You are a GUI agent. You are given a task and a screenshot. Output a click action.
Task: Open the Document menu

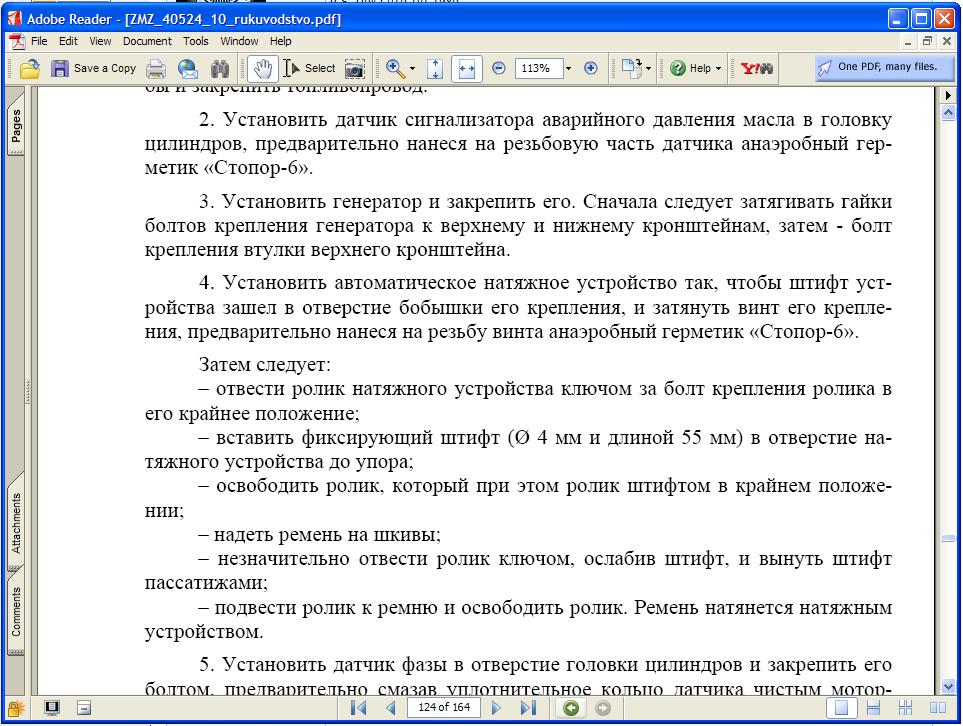(x=147, y=41)
